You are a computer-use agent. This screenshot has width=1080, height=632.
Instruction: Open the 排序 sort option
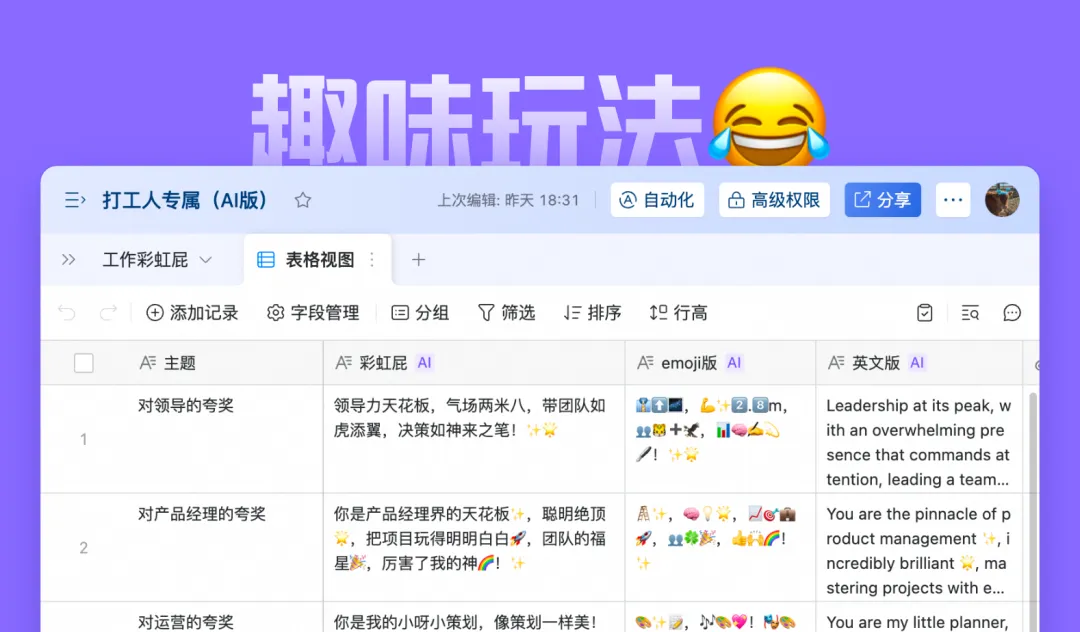click(592, 313)
